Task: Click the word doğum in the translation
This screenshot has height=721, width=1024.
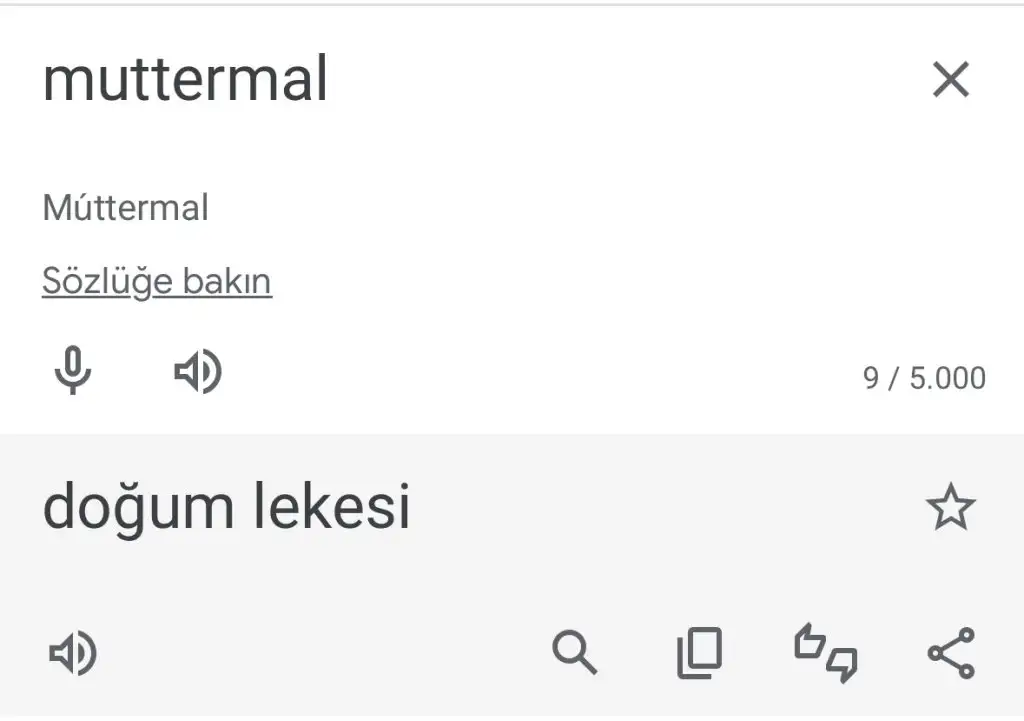Action: tap(138, 508)
